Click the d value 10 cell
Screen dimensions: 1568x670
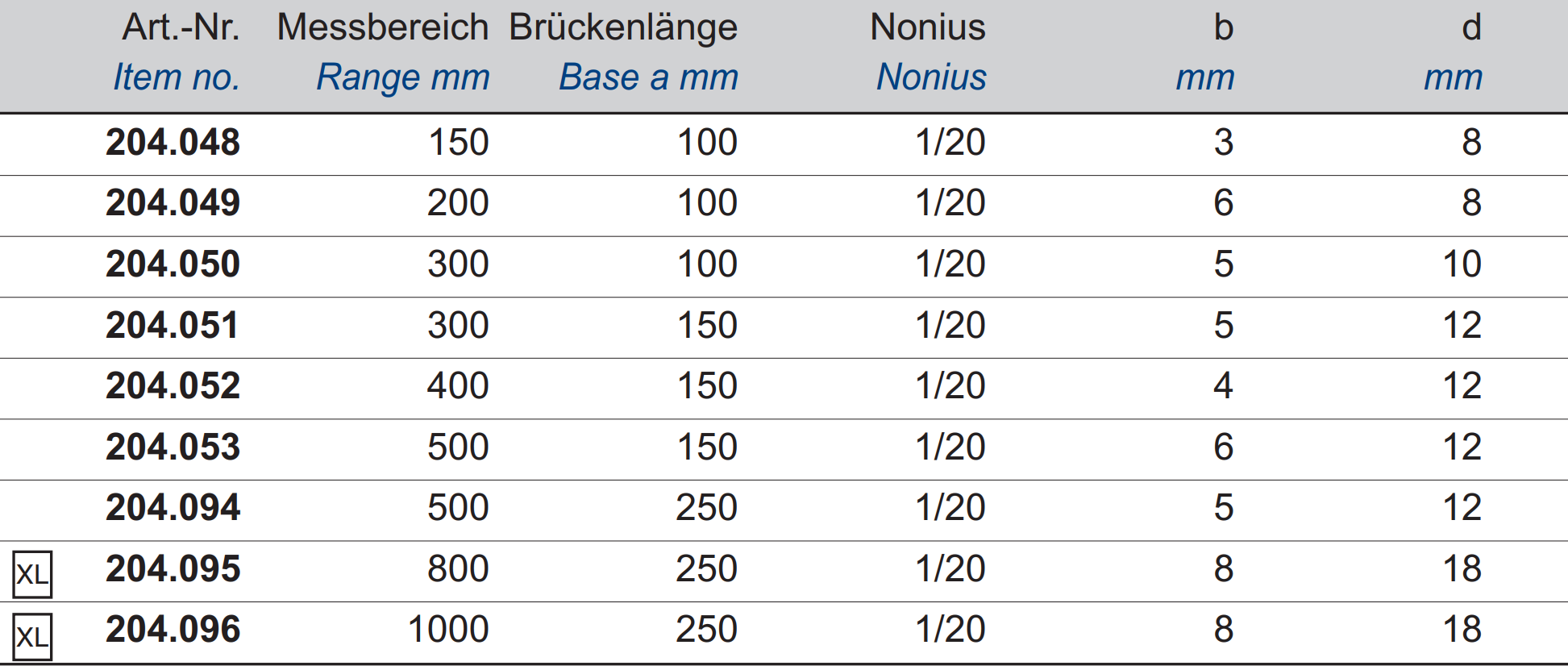coord(1462,264)
